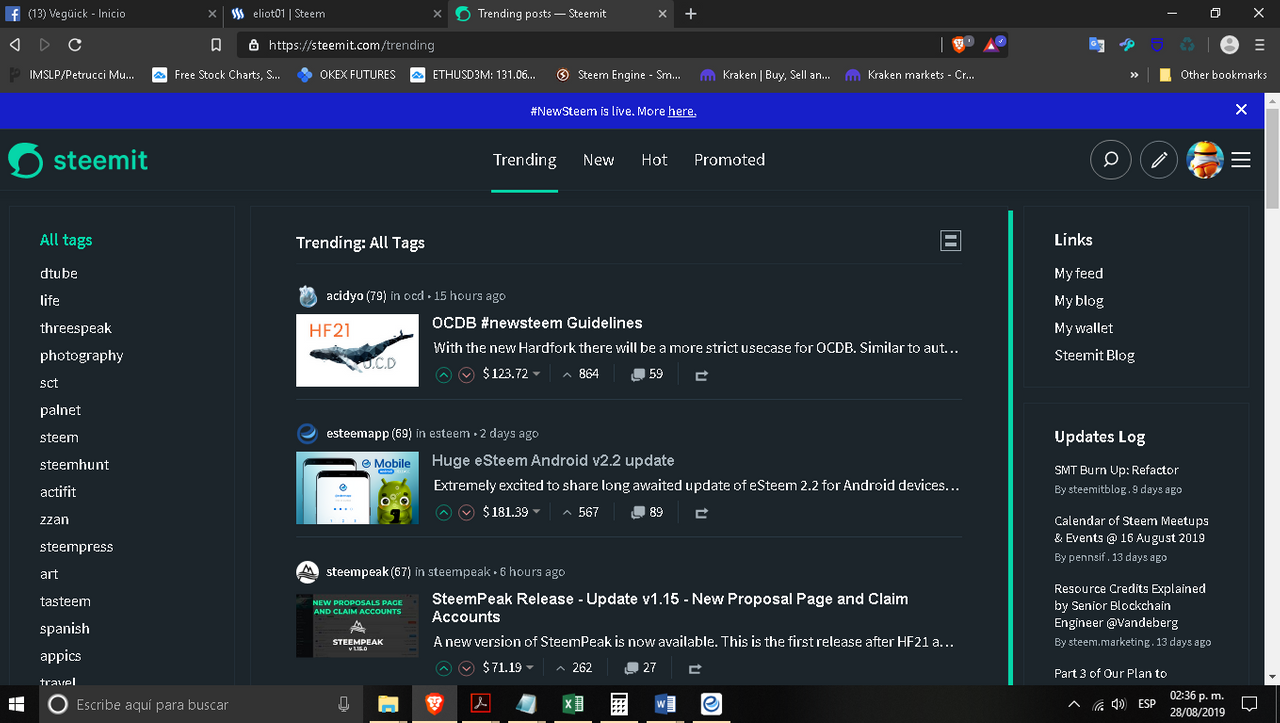This screenshot has height=723, width=1280.
Task: Open the user avatar profile picture
Action: [1205, 160]
